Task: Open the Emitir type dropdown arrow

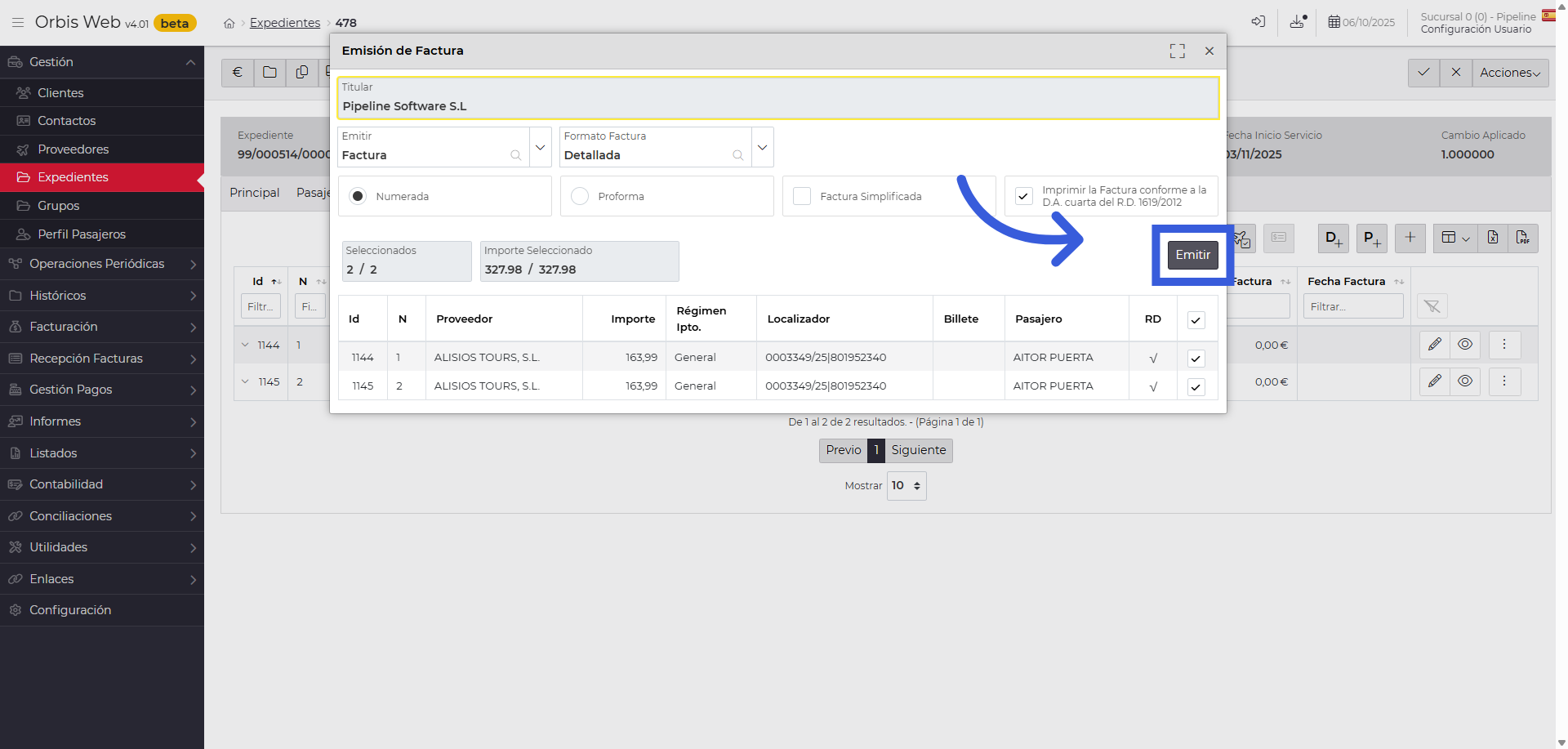Action: tap(540, 148)
